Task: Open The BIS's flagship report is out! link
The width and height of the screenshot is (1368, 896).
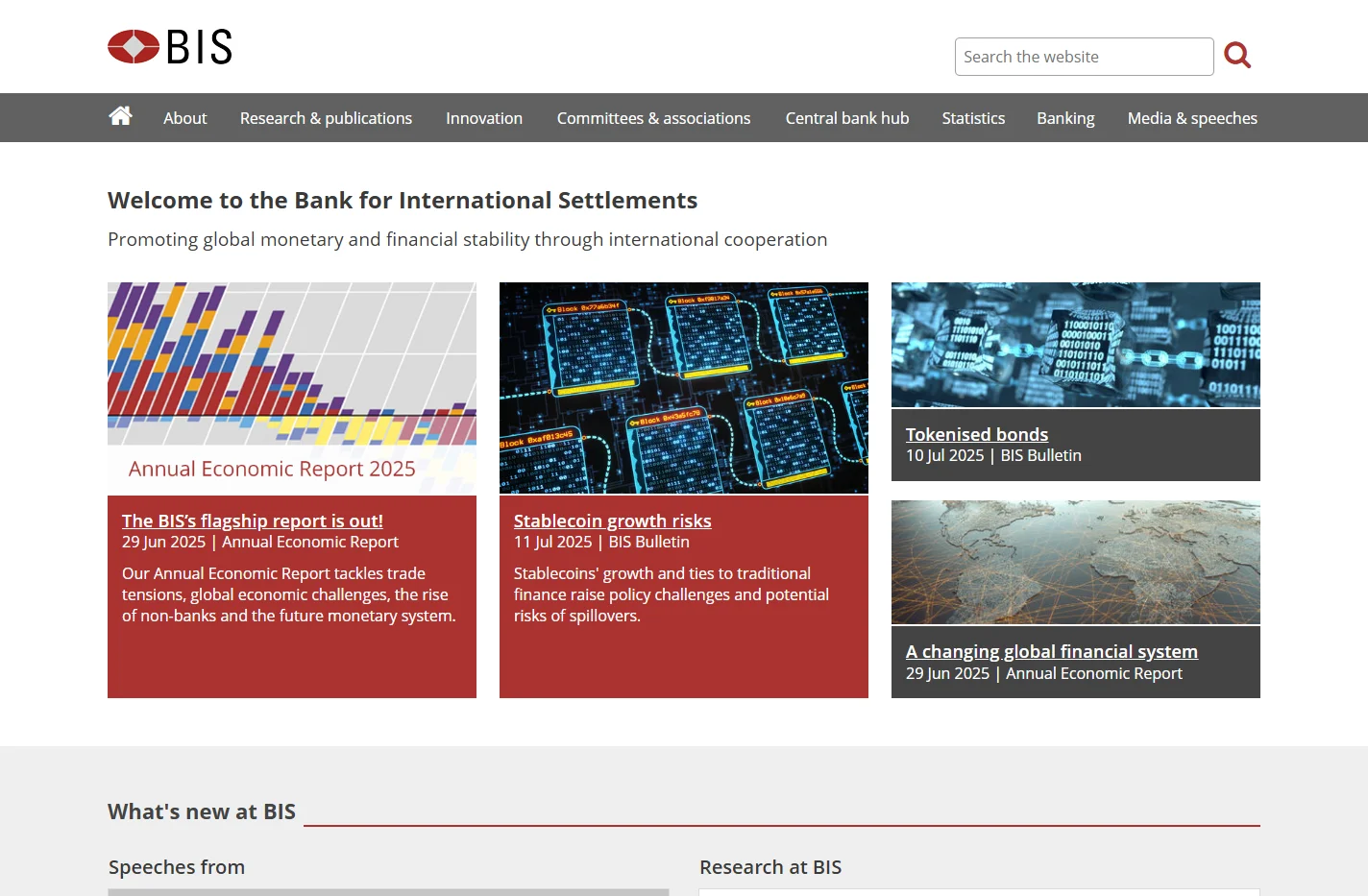Action: pyautogui.click(x=253, y=521)
